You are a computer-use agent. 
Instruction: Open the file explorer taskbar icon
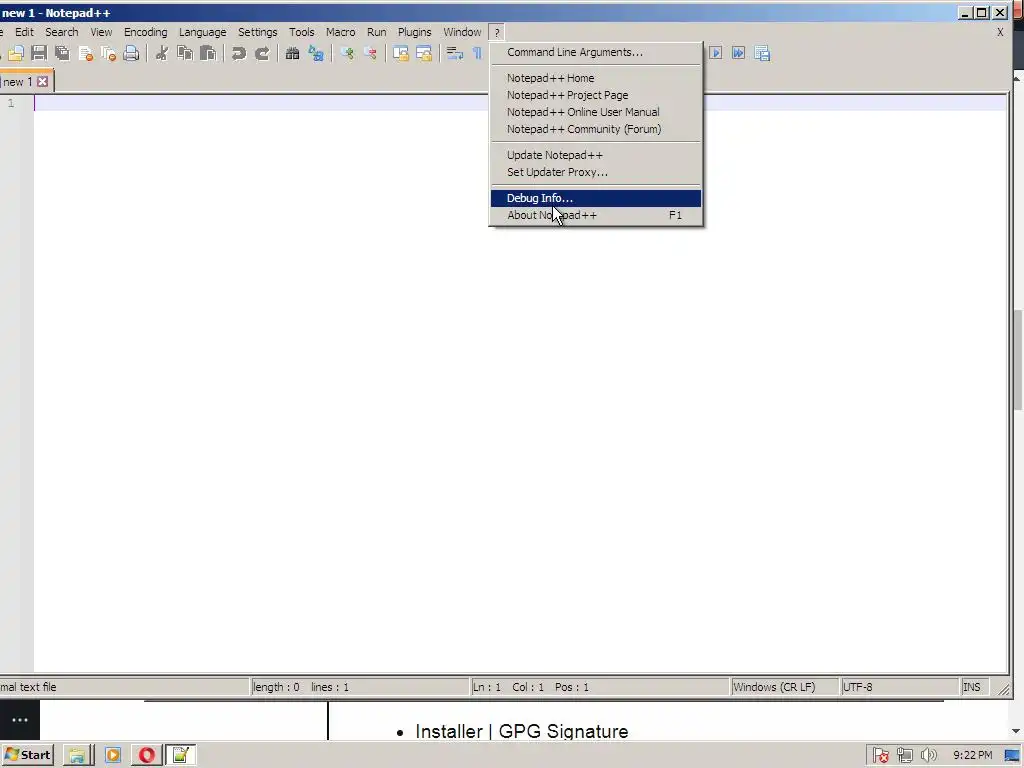[78, 755]
